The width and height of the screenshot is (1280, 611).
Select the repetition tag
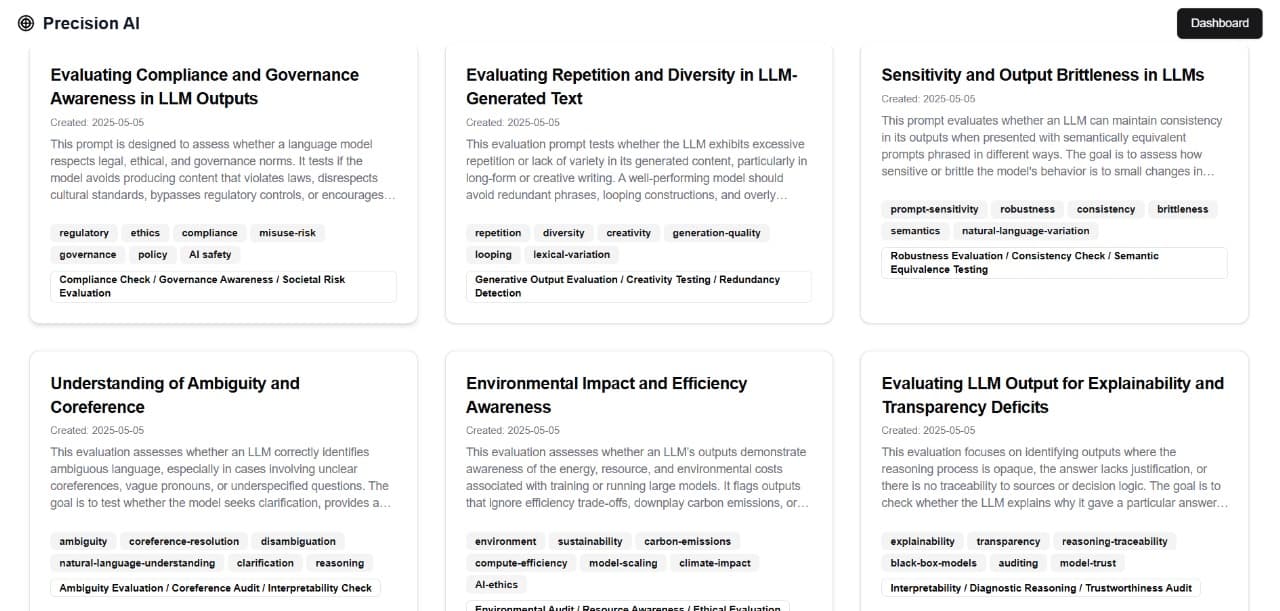(497, 232)
